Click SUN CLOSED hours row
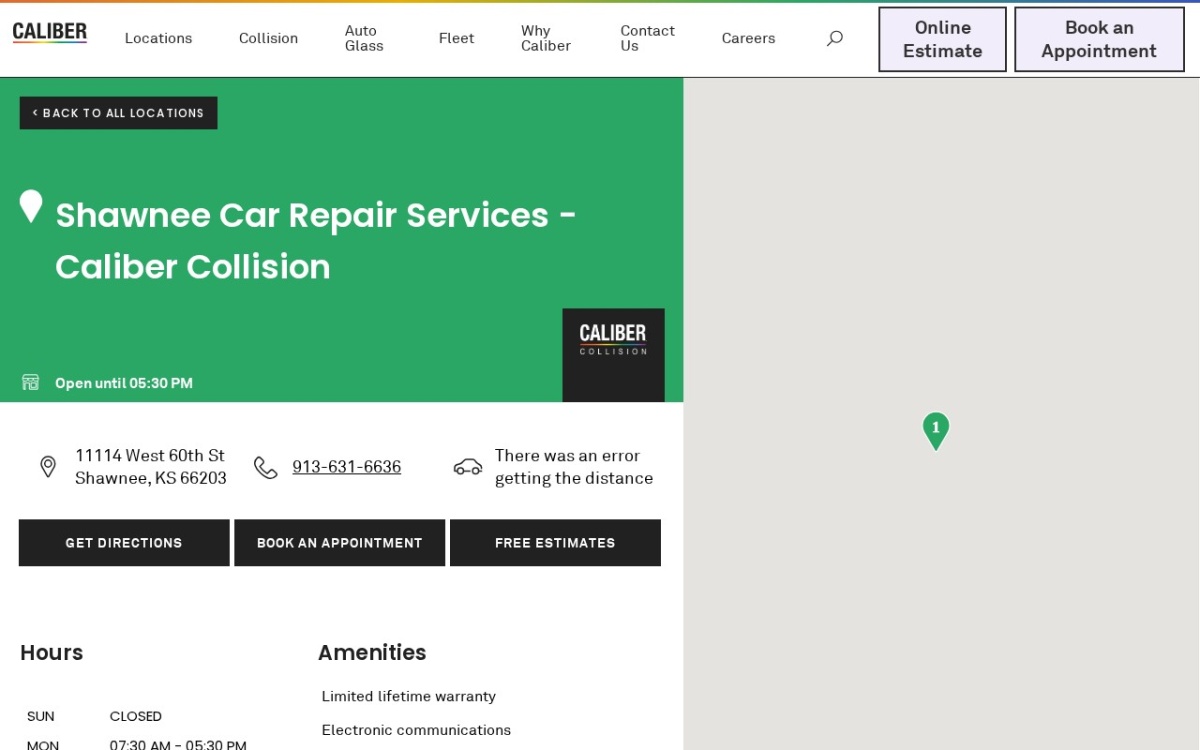This screenshot has height=750, width=1200. click(x=94, y=716)
